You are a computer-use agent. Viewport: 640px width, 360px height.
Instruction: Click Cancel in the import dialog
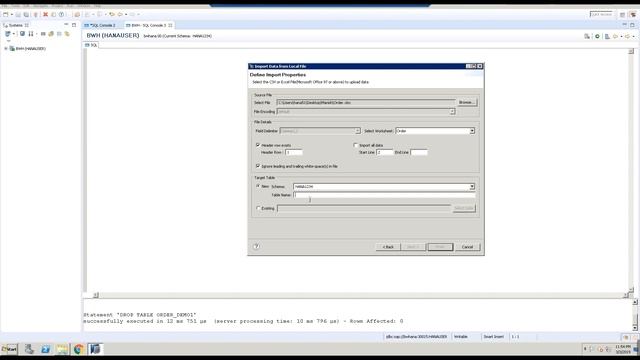(467, 247)
